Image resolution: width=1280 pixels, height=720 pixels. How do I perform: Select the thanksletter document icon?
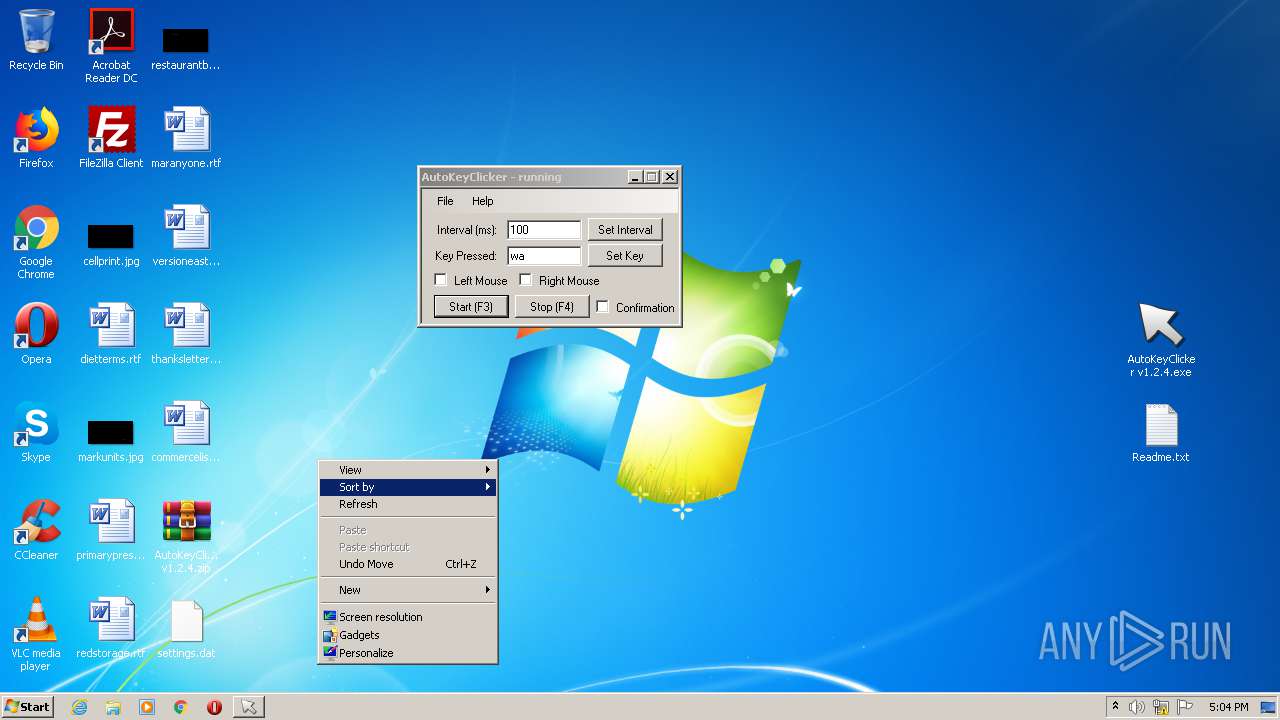(186, 334)
